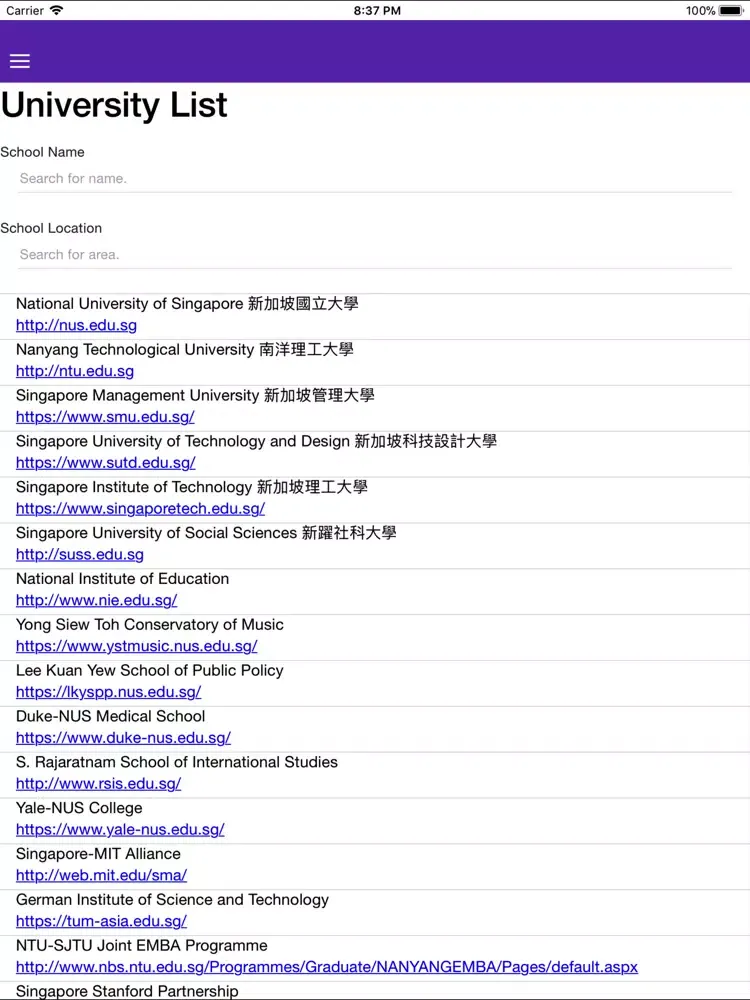Select Singapore University of Technology and Design
This screenshot has width=750, height=1000.
pos(256,441)
